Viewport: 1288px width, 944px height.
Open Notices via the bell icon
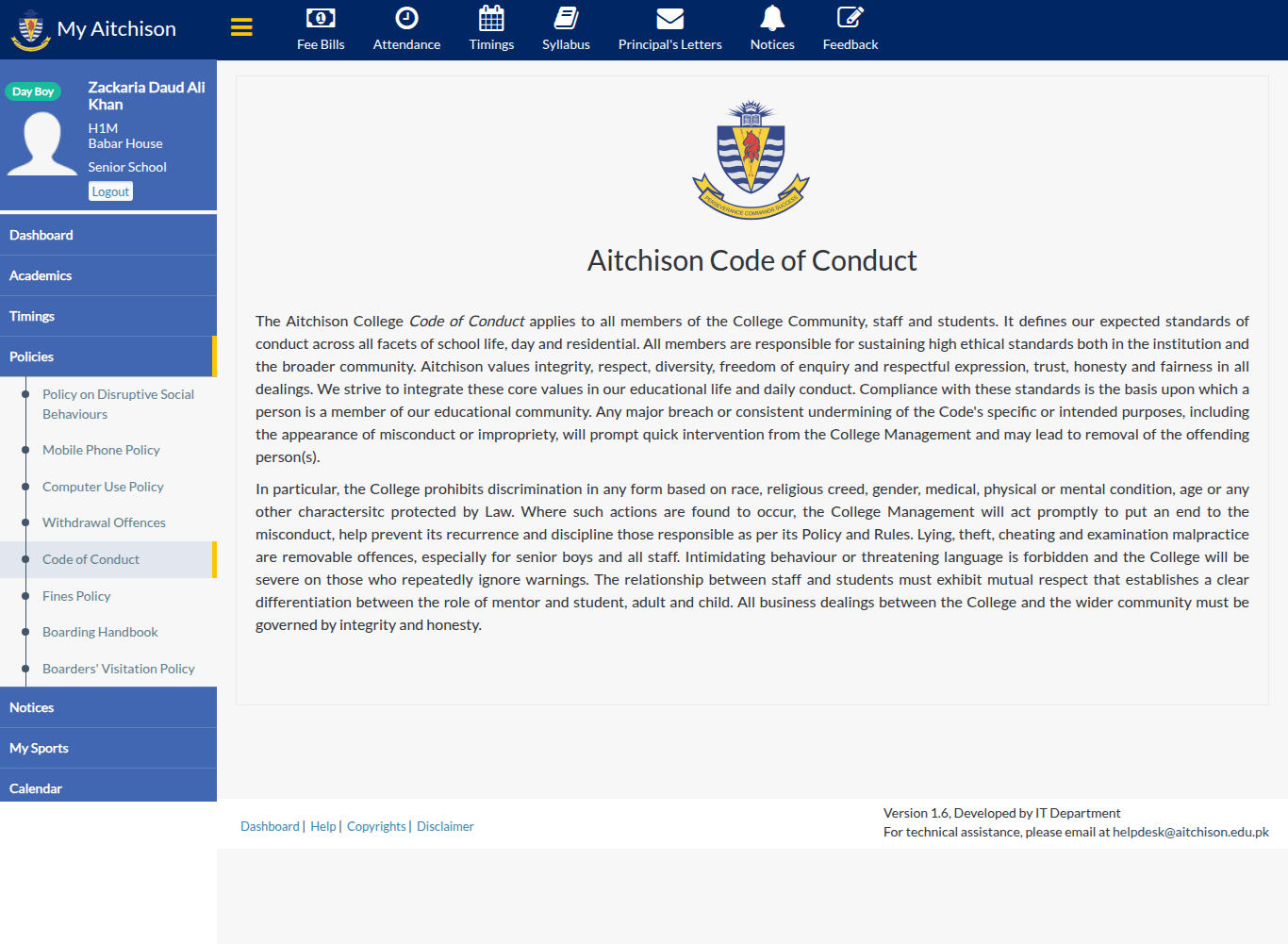click(x=772, y=18)
